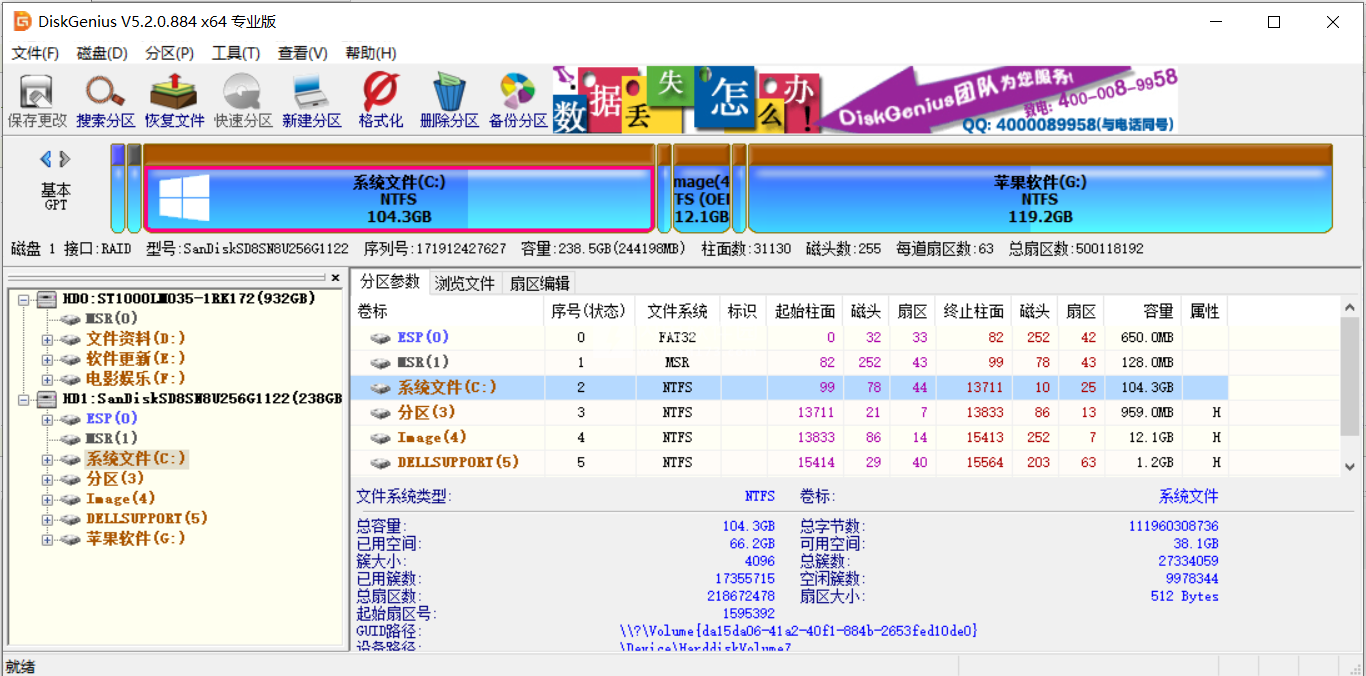Open the 文件(F) menu
Screen dimensions: 1366x676
coord(35,53)
